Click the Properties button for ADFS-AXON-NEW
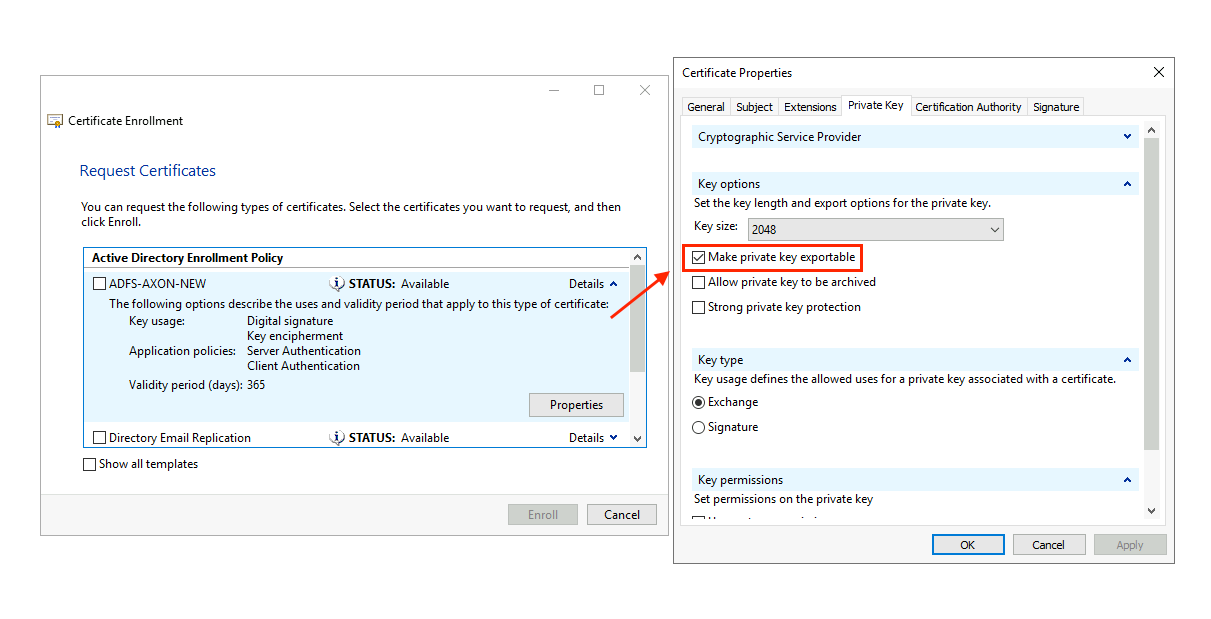1211x619 pixels. point(576,404)
